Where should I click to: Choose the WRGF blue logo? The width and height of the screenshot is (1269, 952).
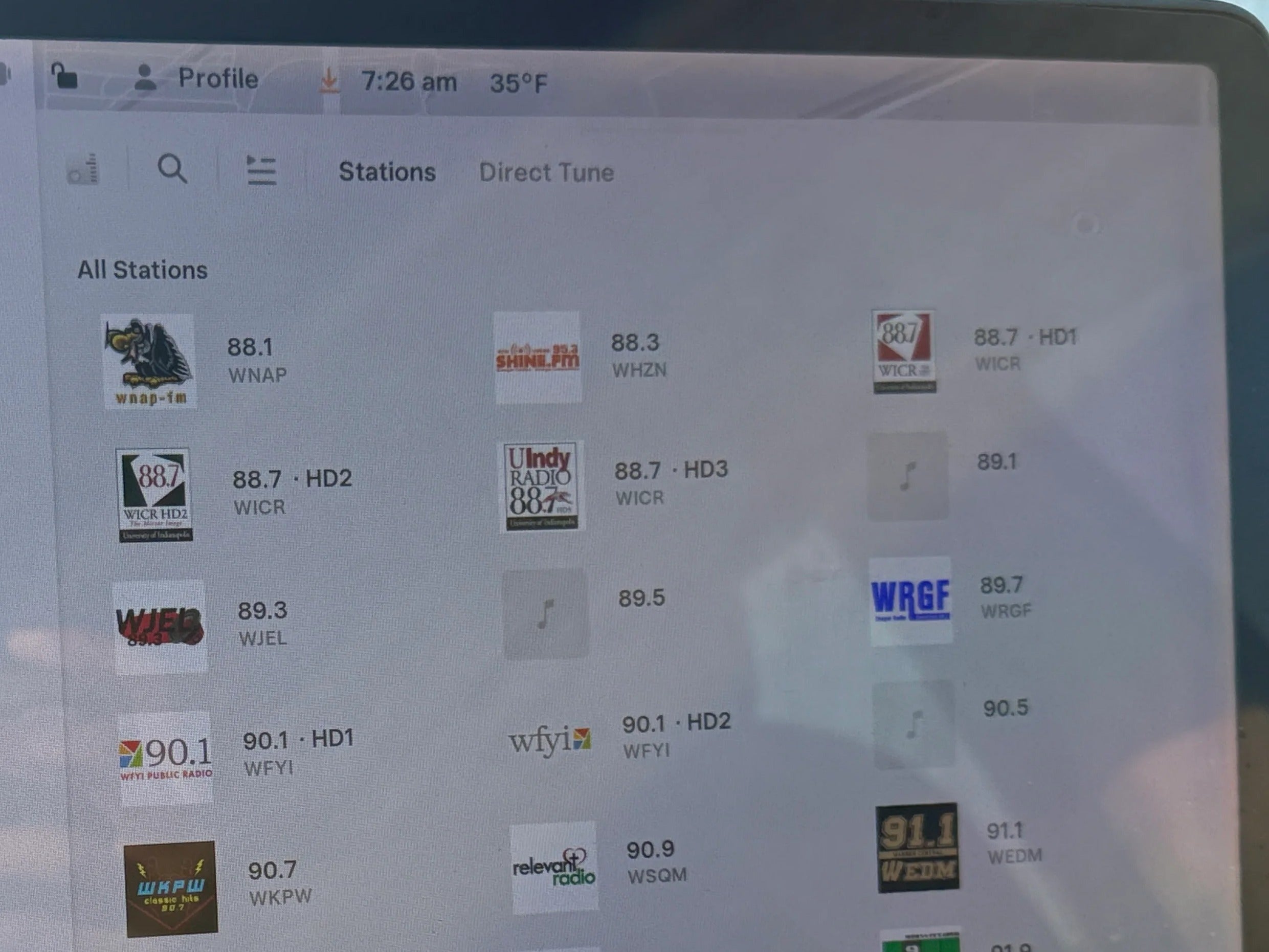tap(910, 600)
